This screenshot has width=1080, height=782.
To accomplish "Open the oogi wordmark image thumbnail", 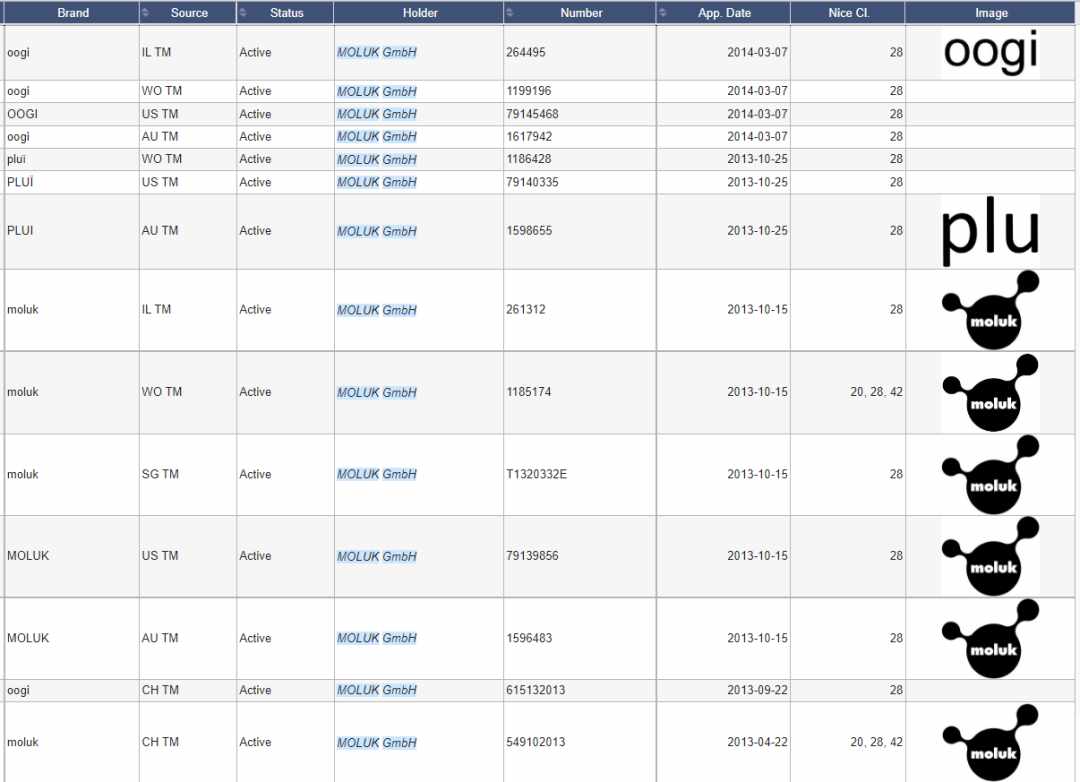I will tap(990, 52).
